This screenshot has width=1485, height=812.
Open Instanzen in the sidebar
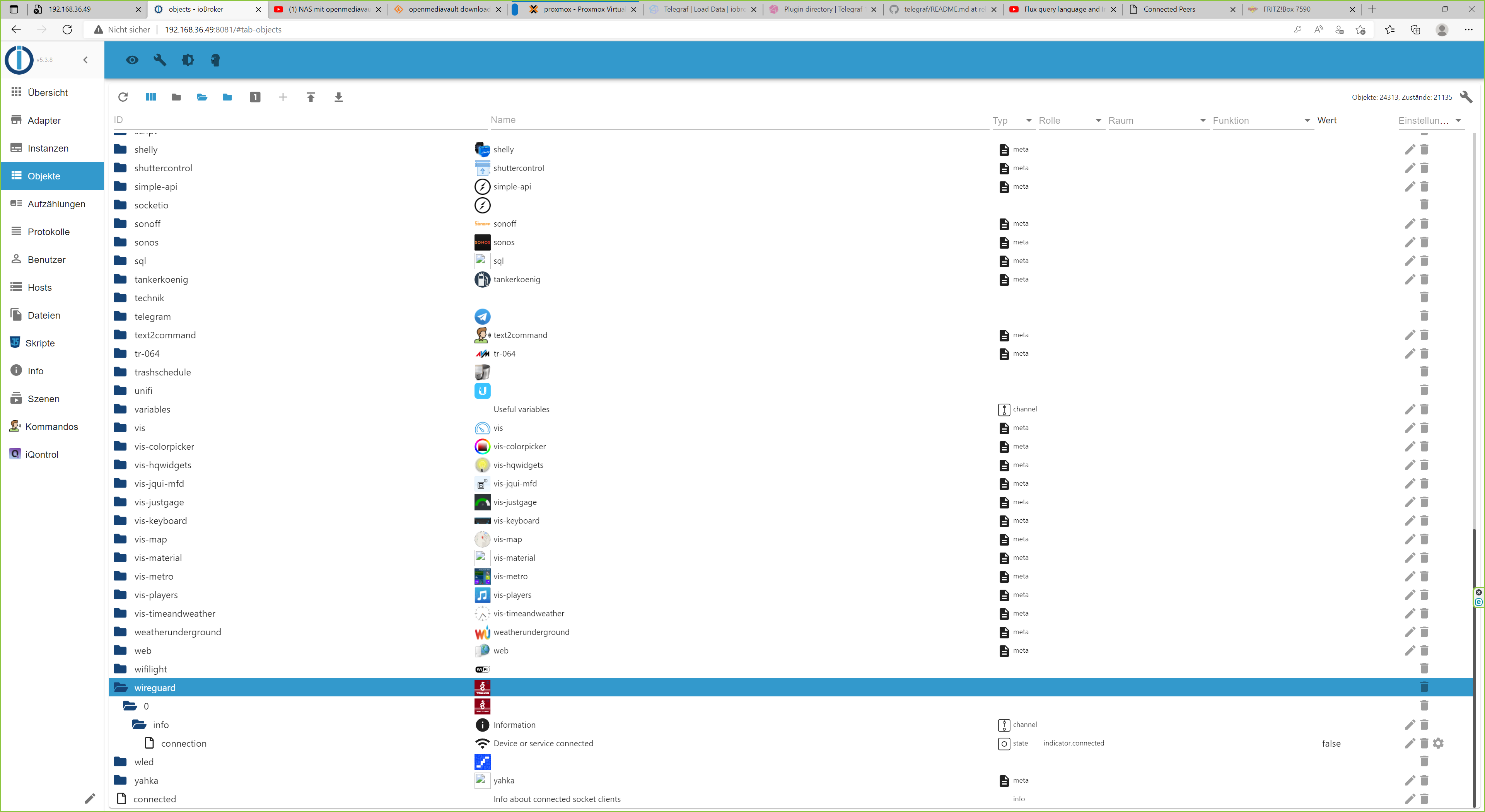(x=48, y=148)
